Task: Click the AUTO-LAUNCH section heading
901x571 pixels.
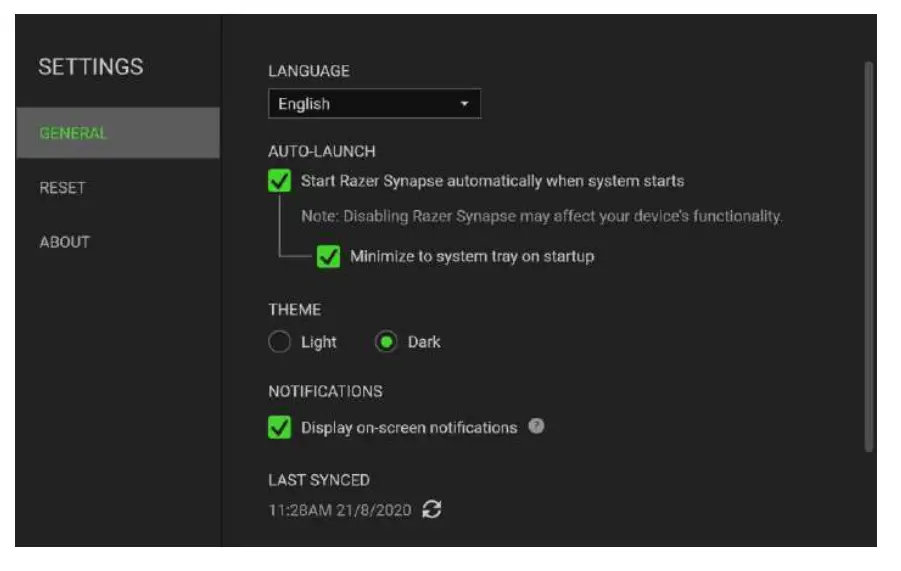Action: coord(322,151)
